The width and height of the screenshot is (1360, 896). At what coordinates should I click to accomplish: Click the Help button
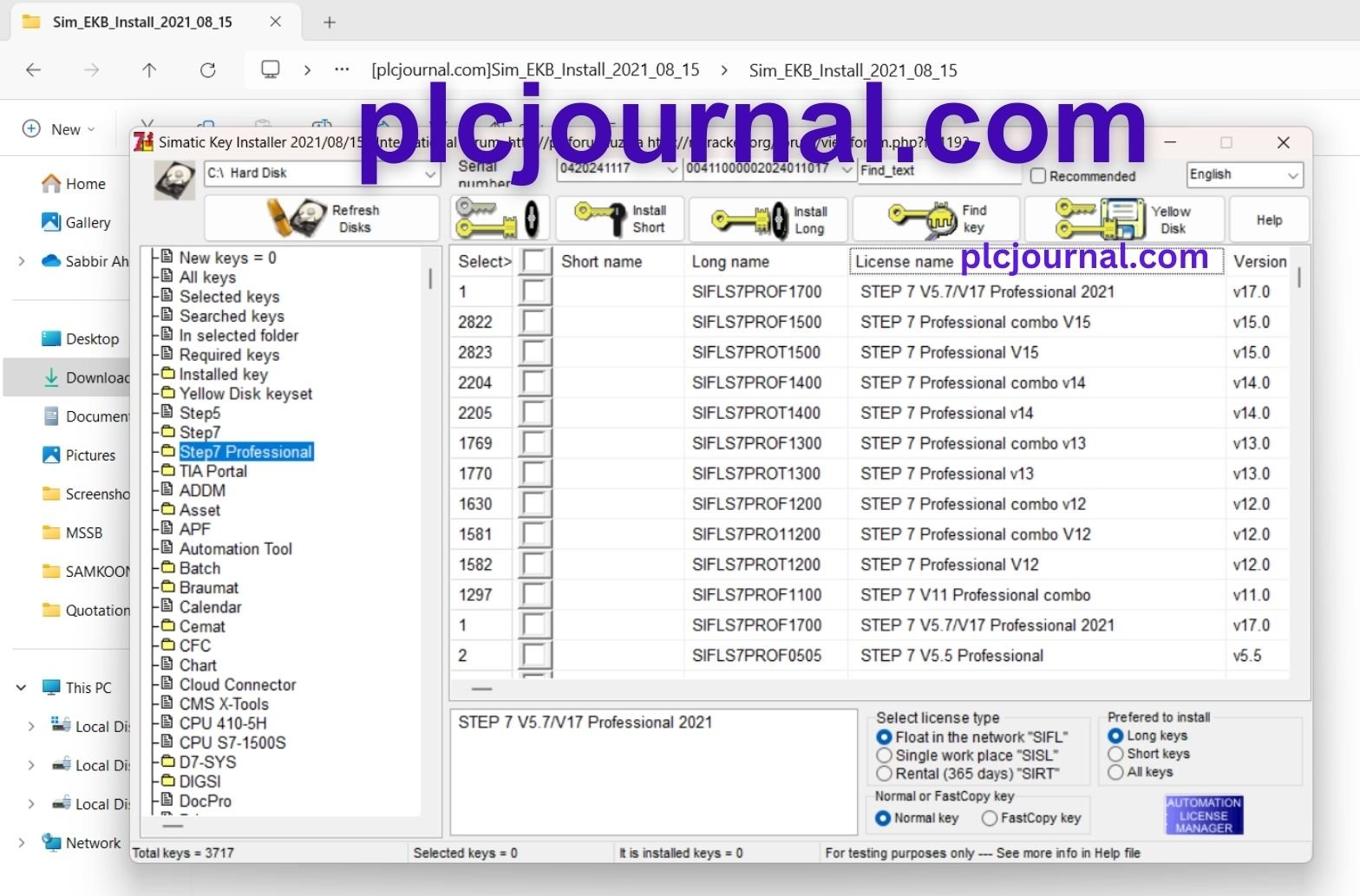point(1269,219)
